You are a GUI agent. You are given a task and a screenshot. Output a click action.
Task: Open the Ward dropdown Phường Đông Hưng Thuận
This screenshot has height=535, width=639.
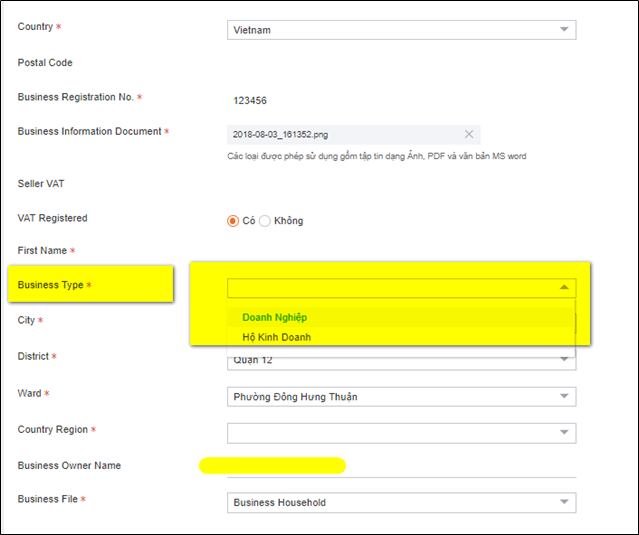click(x=400, y=397)
